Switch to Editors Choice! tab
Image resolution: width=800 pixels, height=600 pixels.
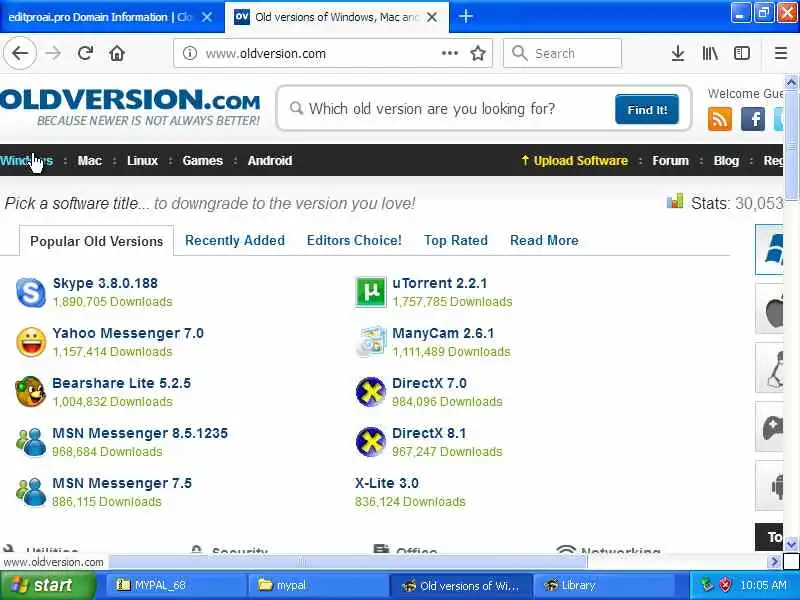point(354,240)
